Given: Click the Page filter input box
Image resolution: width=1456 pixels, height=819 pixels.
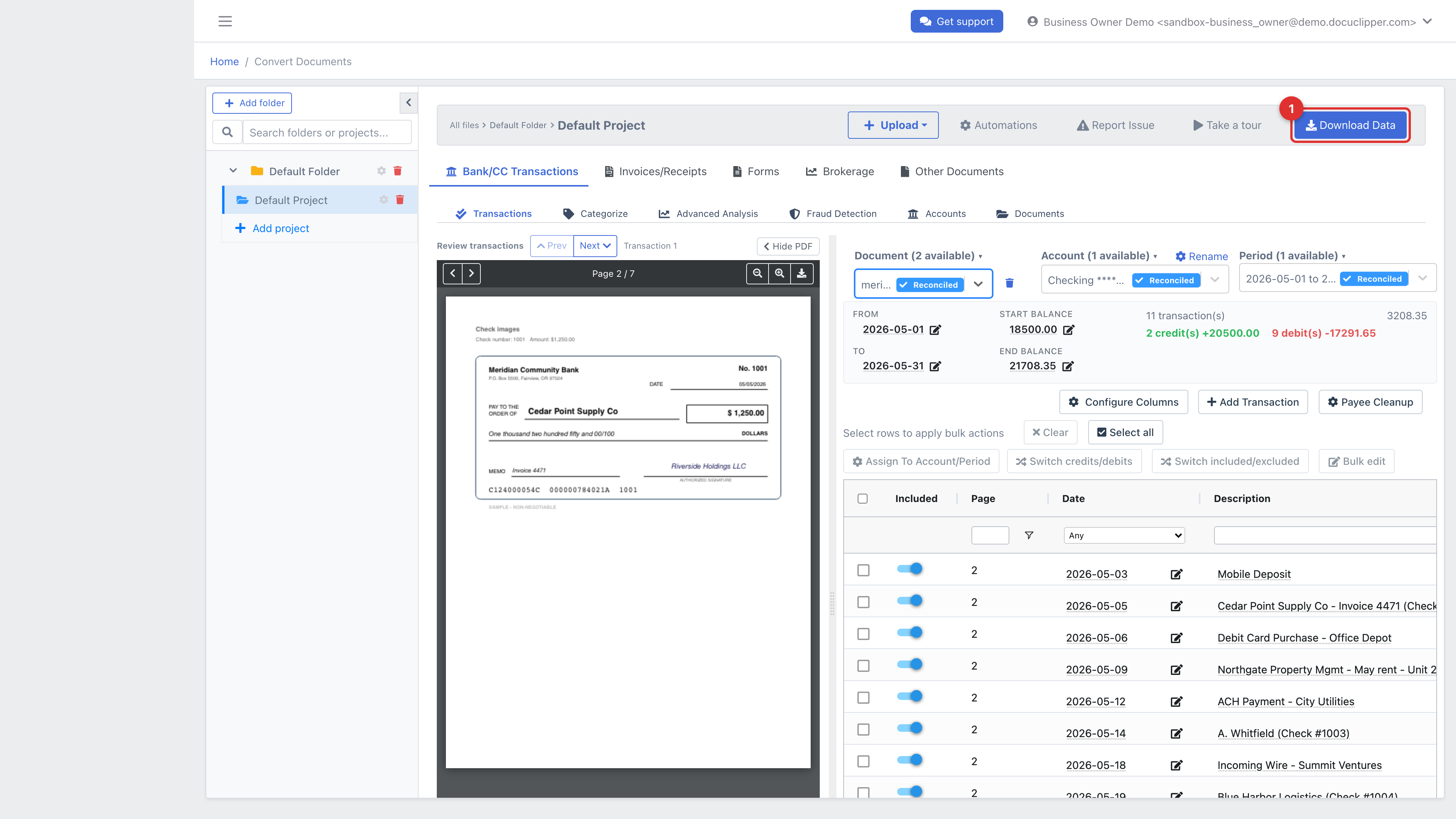Looking at the screenshot, I should (990, 535).
